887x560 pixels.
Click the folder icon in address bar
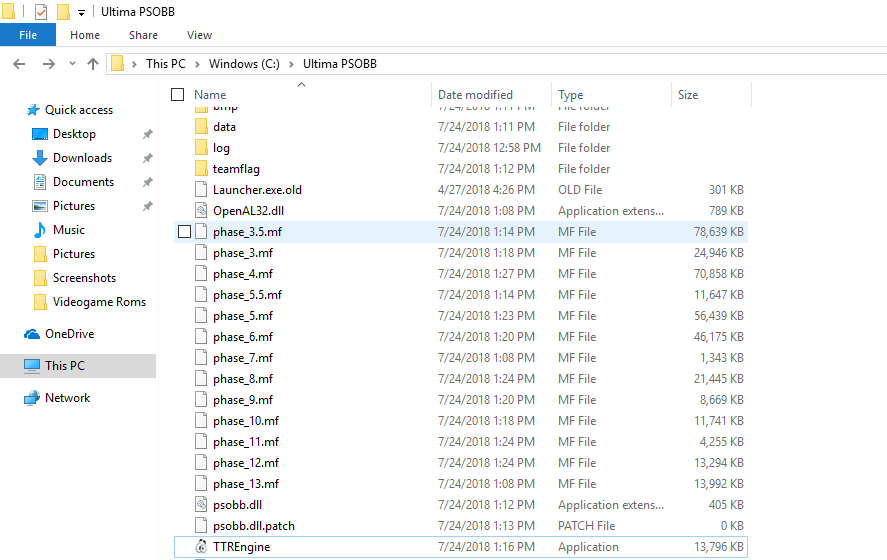tap(118, 63)
